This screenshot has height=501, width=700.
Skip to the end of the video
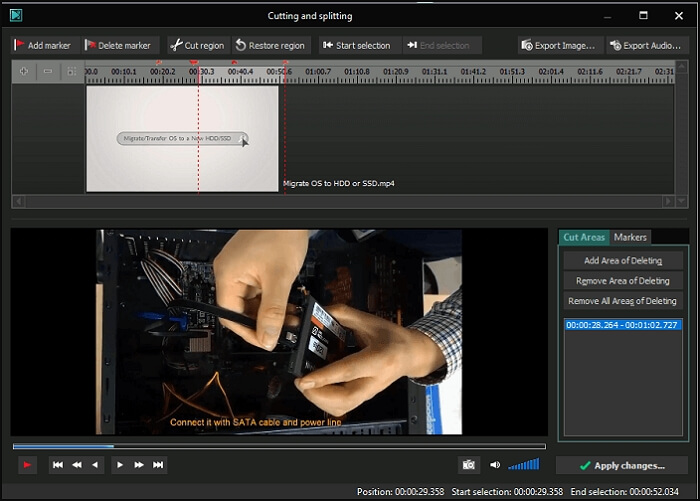click(158, 465)
